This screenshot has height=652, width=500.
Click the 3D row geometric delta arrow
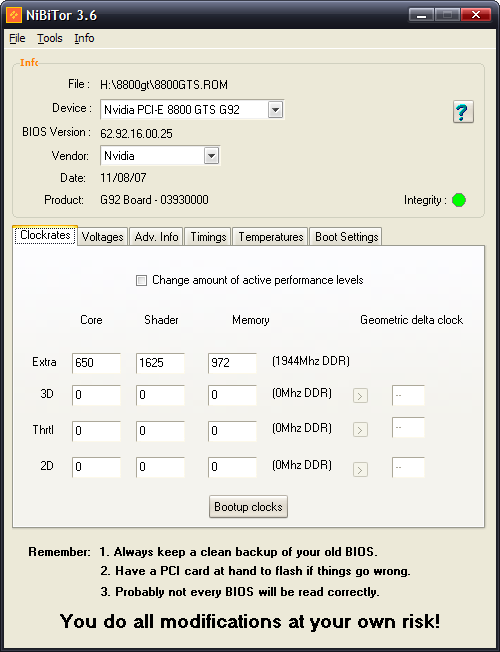(x=360, y=395)
